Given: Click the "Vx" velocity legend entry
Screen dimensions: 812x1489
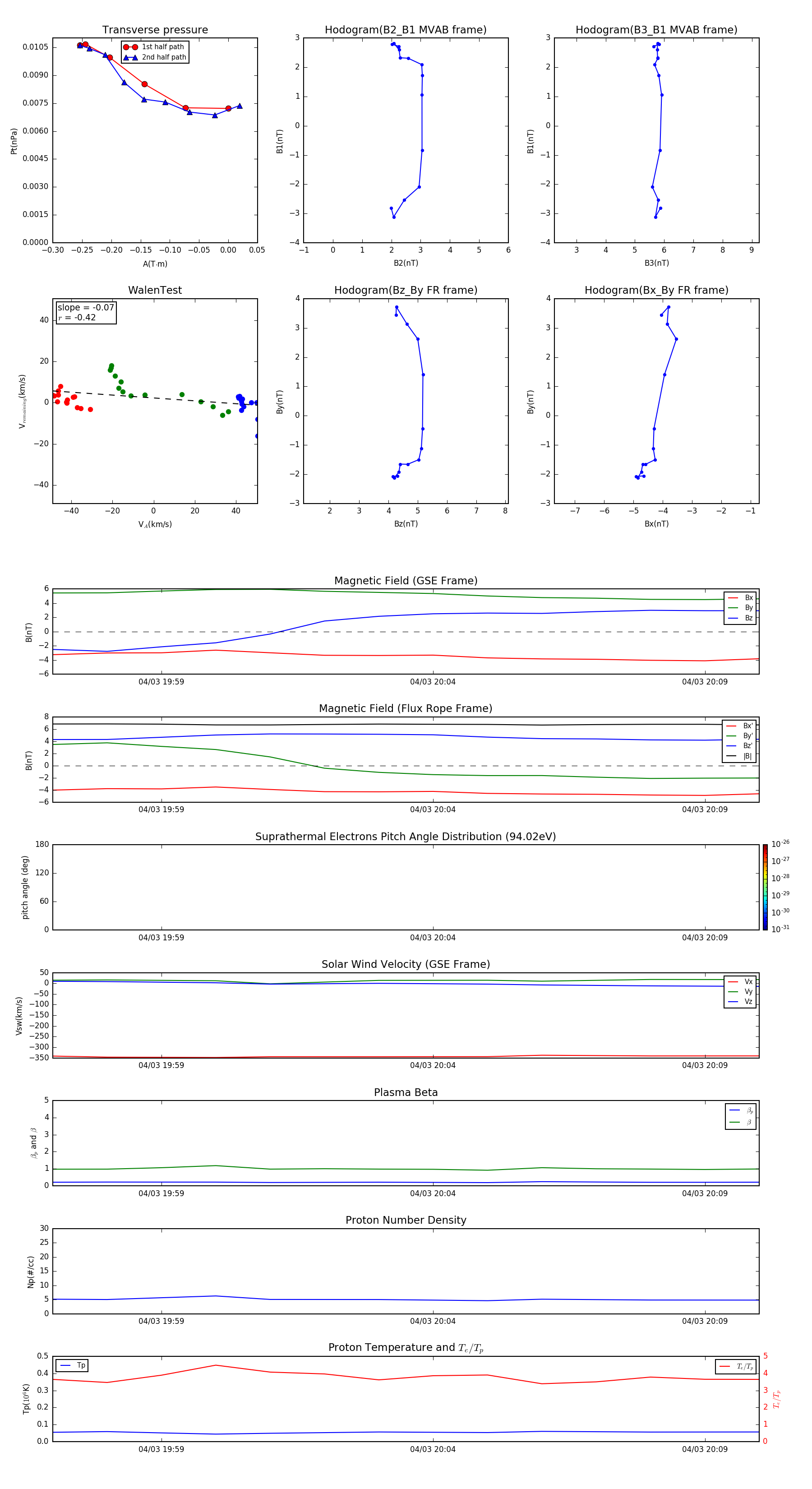Looking at the screenshot, I should [740, 981].
